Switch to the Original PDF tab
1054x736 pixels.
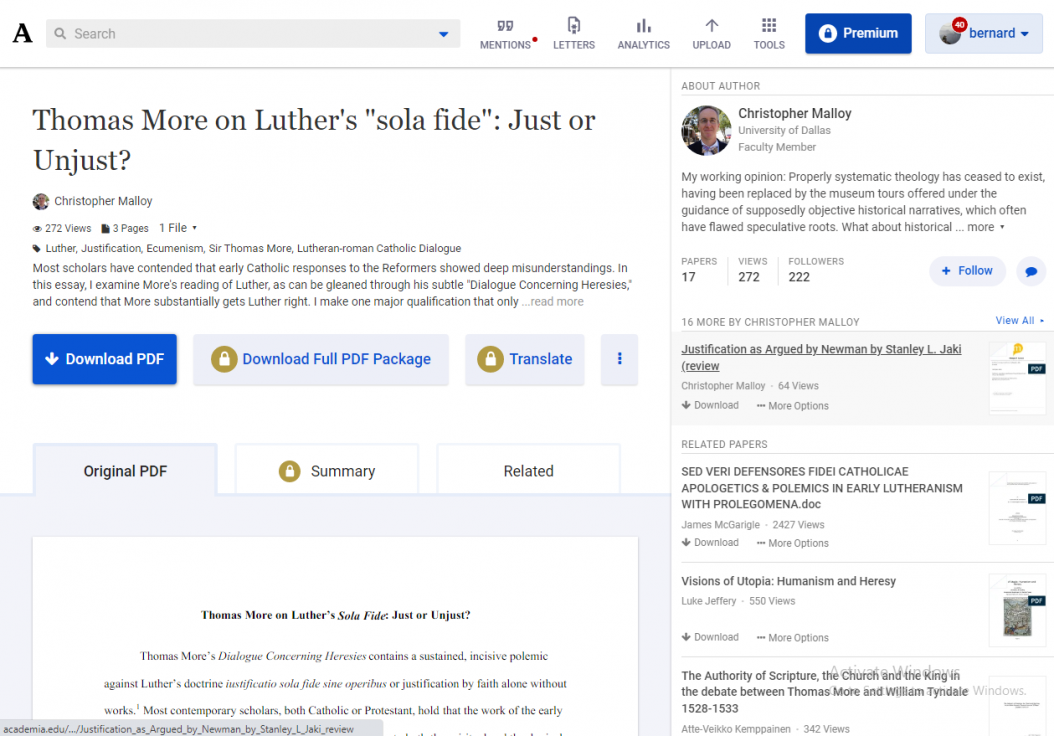tap(125, 471)
